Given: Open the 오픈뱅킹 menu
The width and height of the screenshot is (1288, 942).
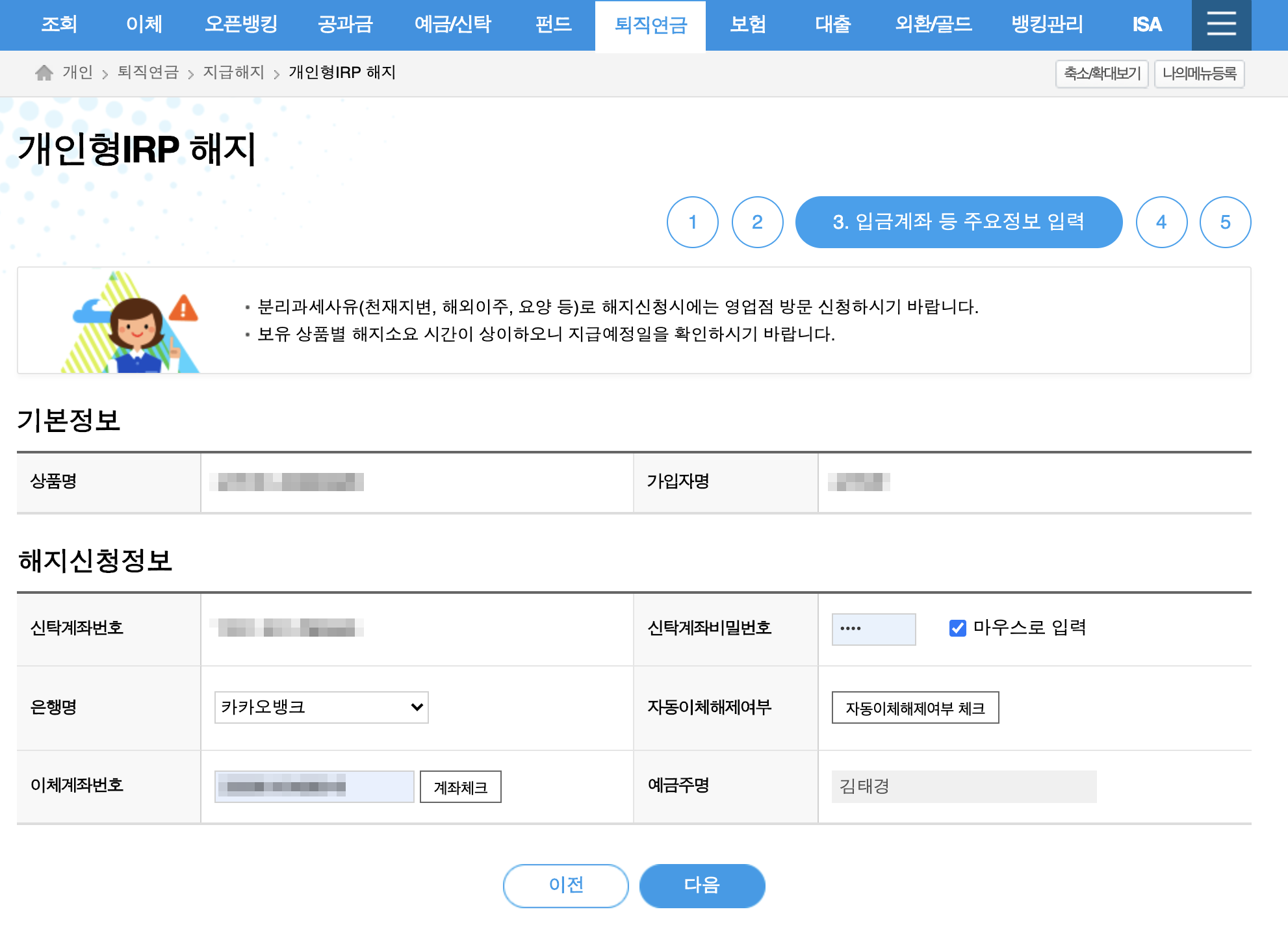Looking at the screenshot, I should pyautogui.click(x=241, y=25).
